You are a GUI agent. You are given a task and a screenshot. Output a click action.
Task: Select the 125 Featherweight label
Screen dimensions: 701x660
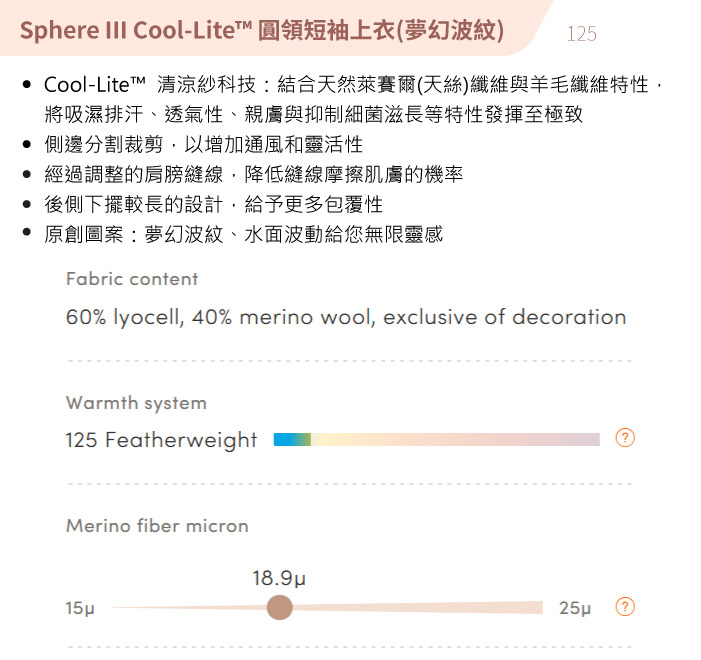(x=161, y=440)
